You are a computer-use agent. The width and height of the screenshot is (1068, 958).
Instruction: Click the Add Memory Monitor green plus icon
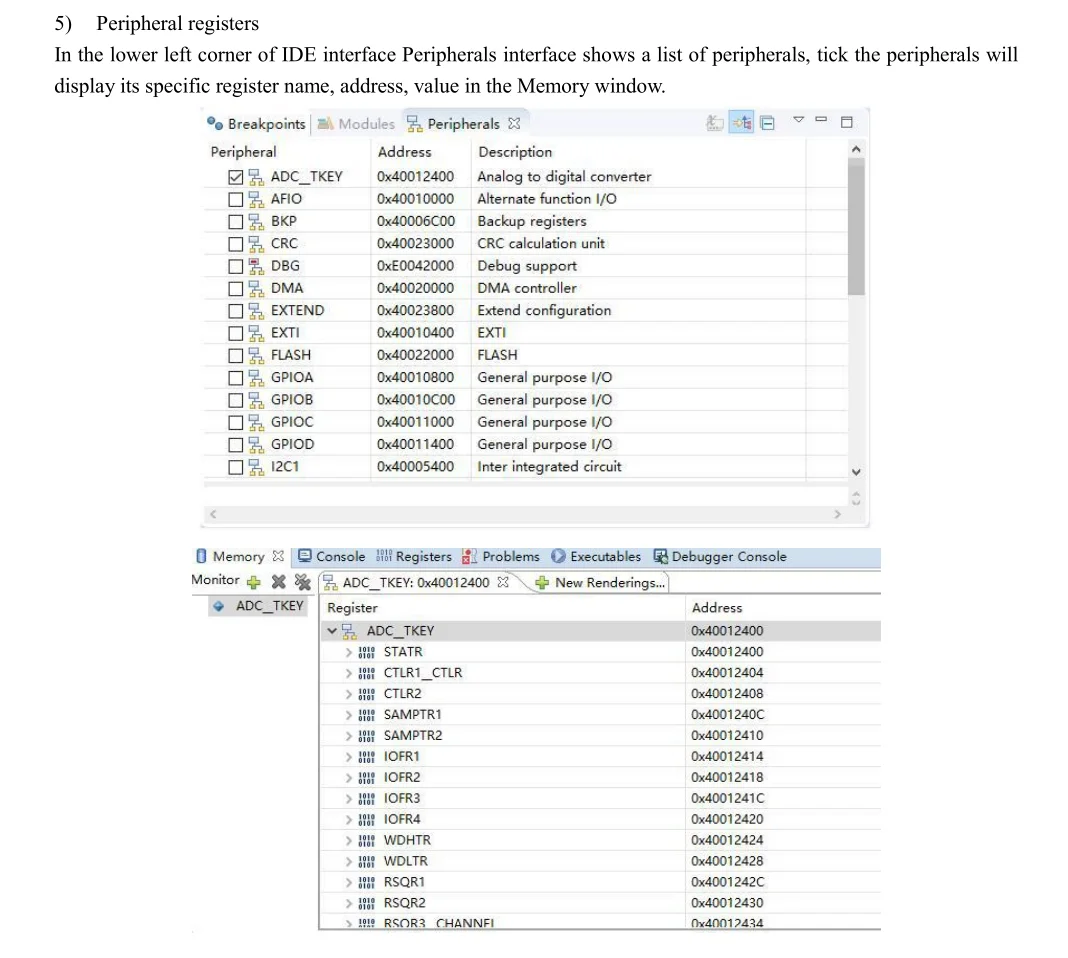pos(253,582)
